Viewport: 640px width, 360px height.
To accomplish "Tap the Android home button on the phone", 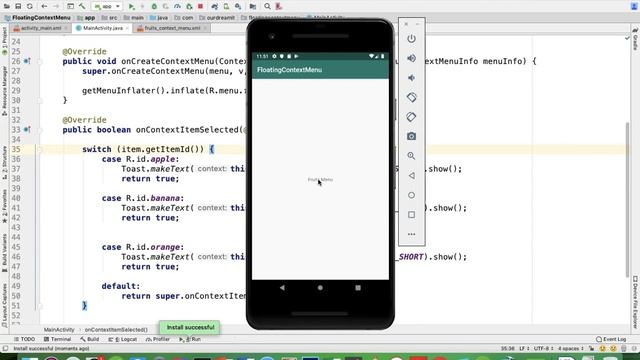I will (320, 288).
